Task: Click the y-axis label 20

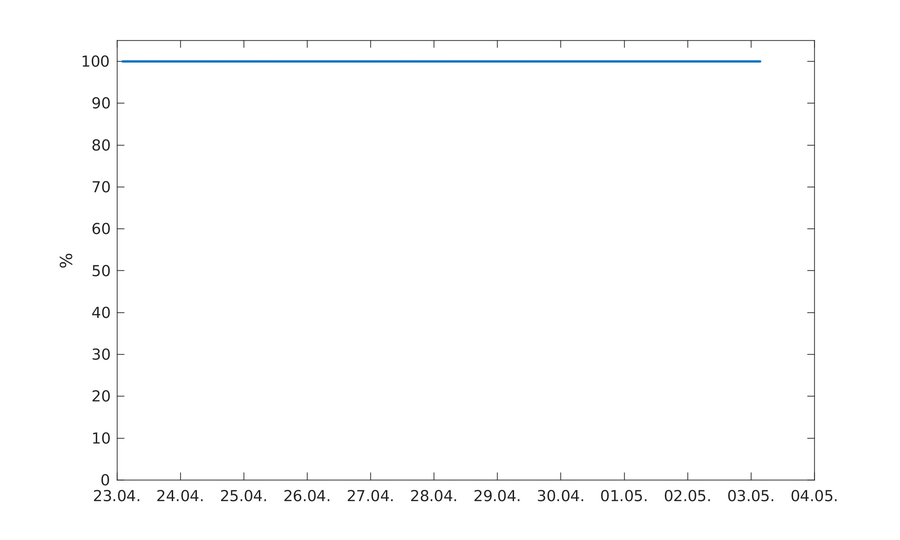Action: coord(100,396)
